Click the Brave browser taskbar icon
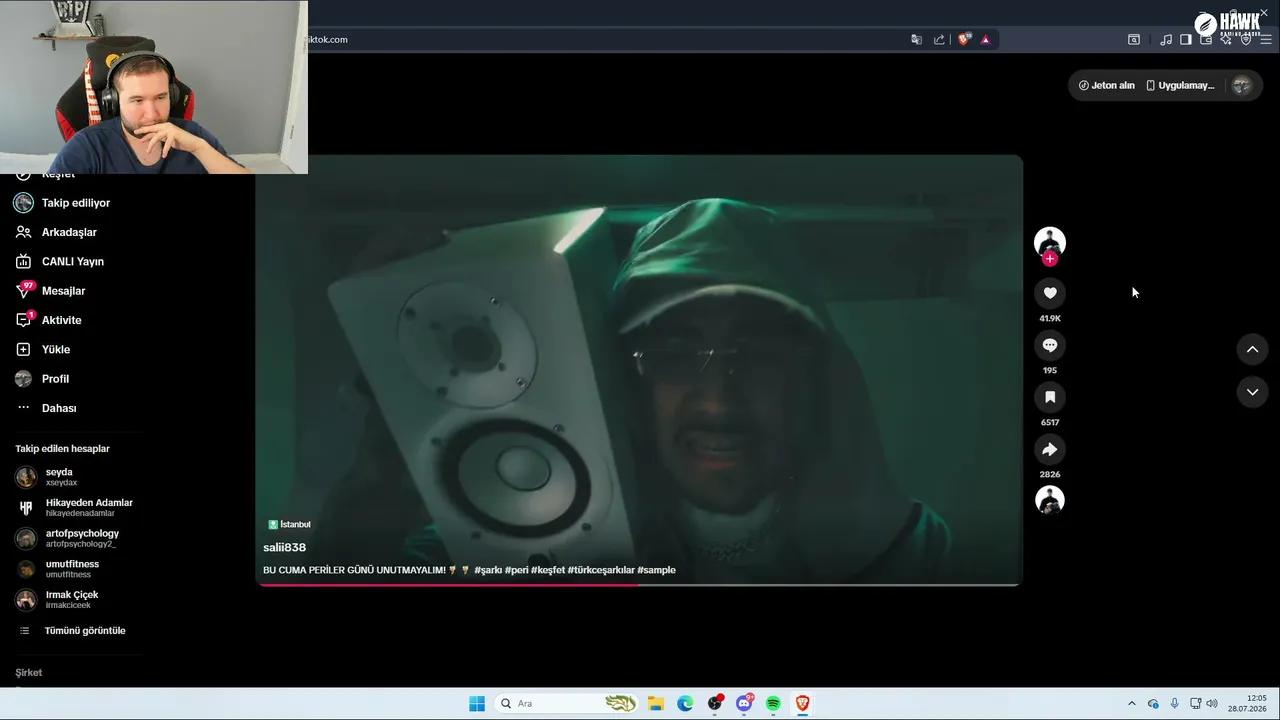This screenshot has height=720, width=1280. [x=802, y=704]
